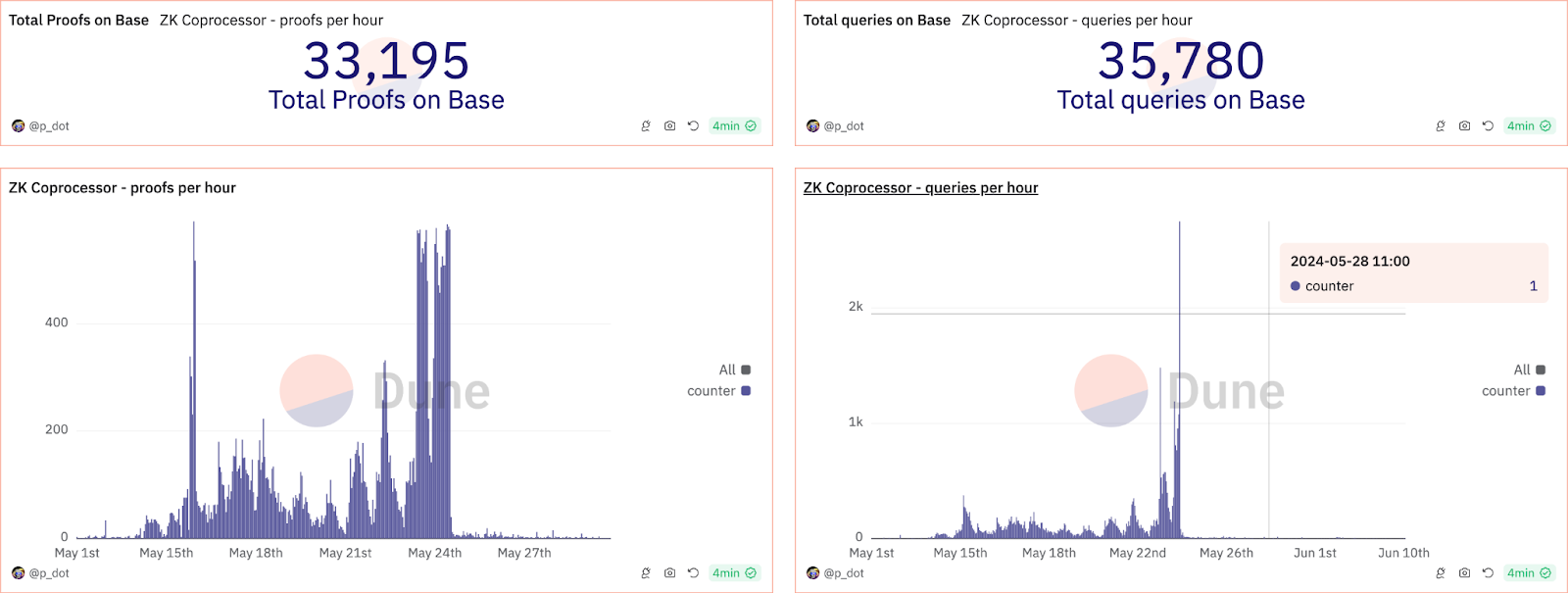Click the 4min badge in proofs per hour chart
Image resolution: width=1568 pixels, height=593 pixels.
coord(733,573)
